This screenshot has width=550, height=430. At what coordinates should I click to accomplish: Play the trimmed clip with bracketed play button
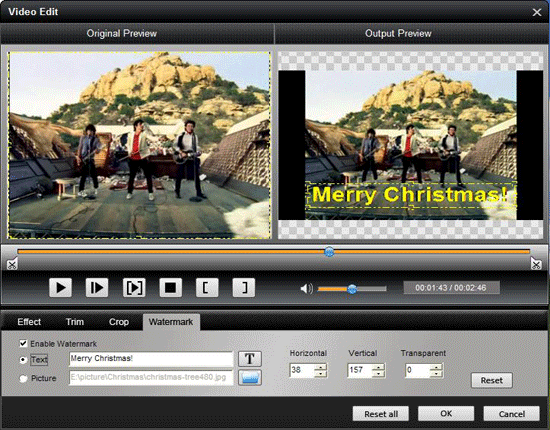(134, 288)
